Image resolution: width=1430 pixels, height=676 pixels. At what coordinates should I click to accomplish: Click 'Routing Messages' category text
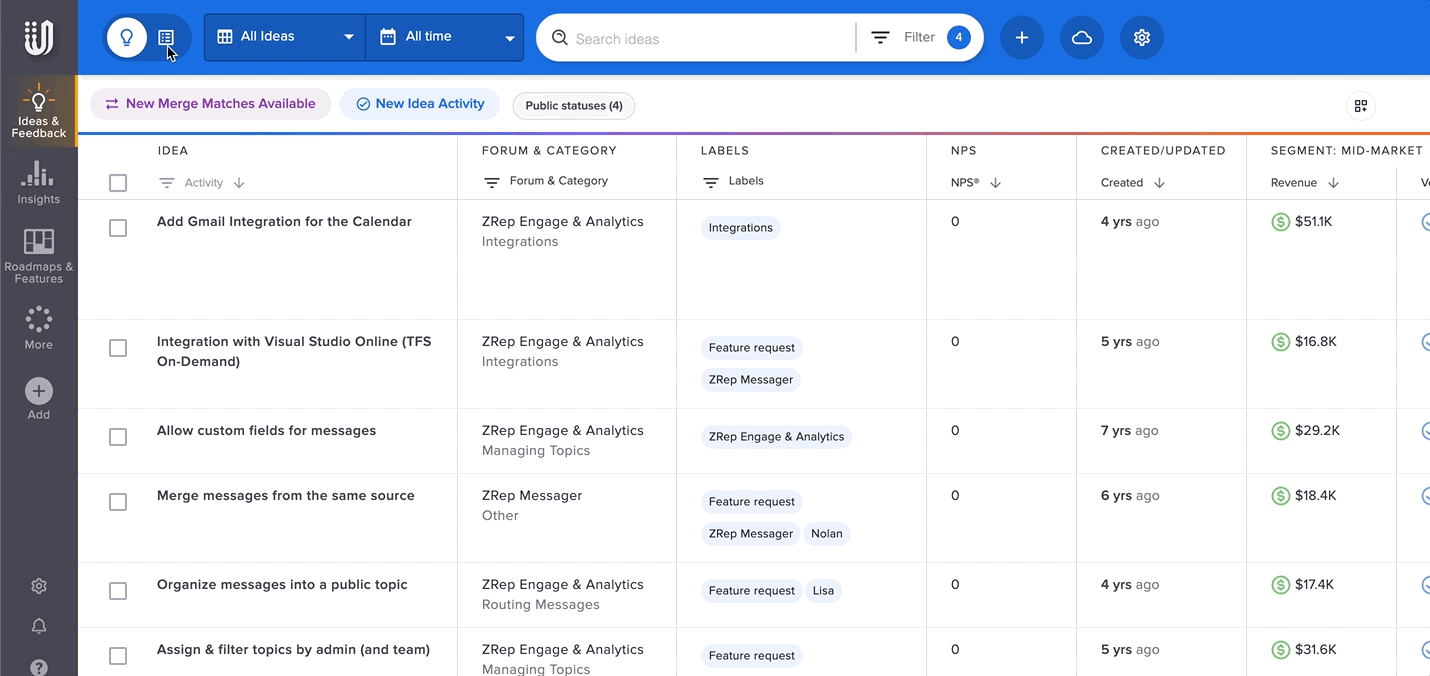click(x=541, y=605)
